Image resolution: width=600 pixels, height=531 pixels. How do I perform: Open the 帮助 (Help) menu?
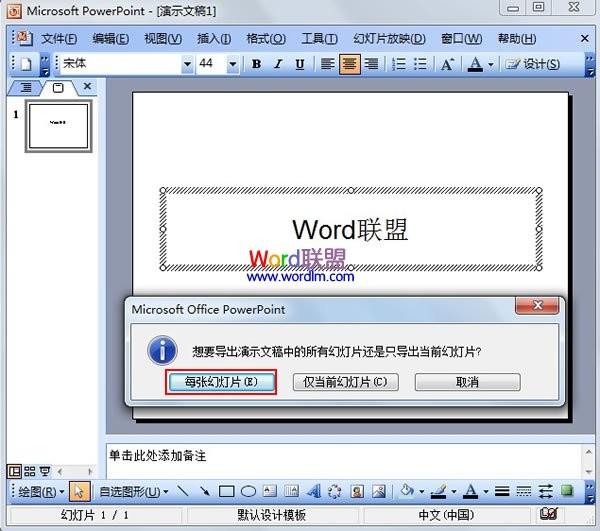point(517,39)
